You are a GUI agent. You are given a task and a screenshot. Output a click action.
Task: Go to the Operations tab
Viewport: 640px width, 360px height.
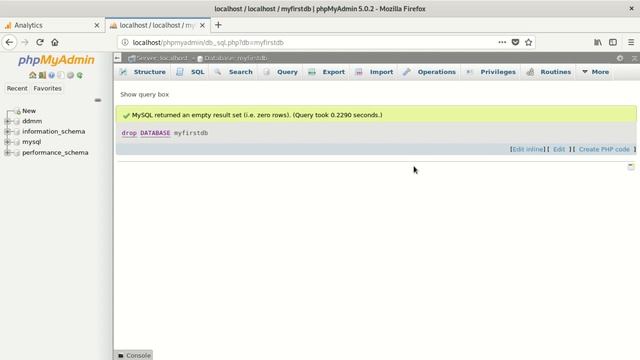click(429, 72)
